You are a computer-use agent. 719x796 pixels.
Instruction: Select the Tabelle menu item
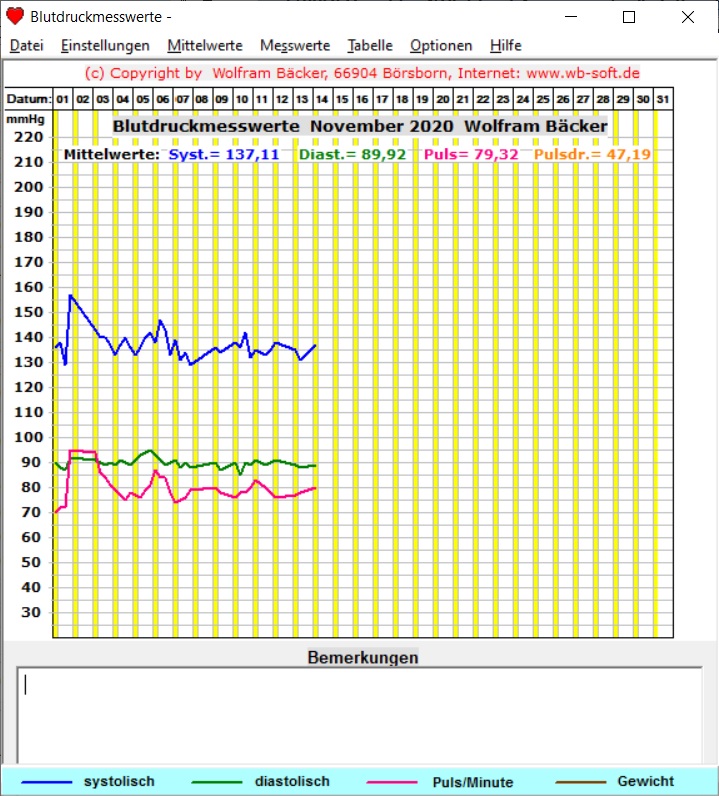coord(370,46)
